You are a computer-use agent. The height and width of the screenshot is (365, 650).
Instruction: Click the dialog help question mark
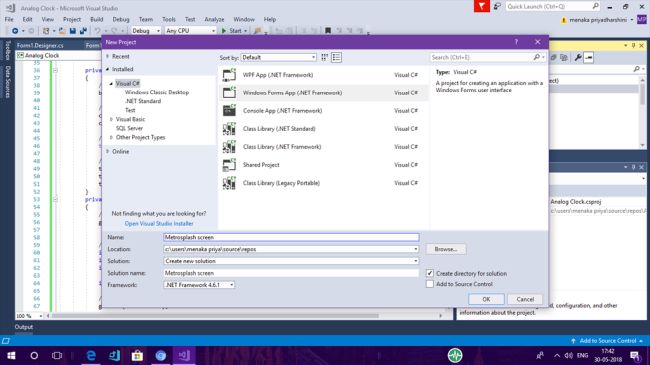(x=516, y=42)
